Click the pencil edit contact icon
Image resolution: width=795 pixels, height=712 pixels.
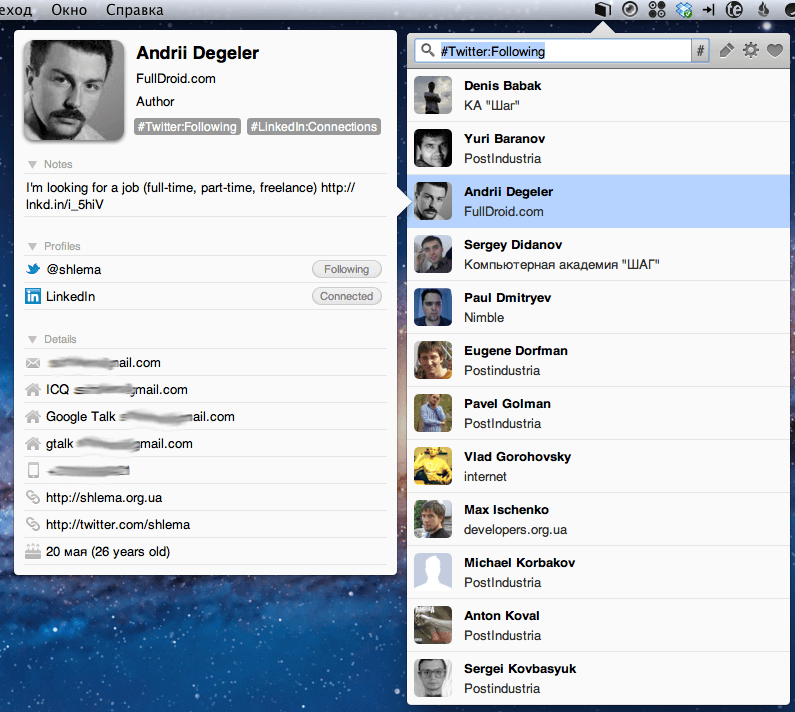726,51
